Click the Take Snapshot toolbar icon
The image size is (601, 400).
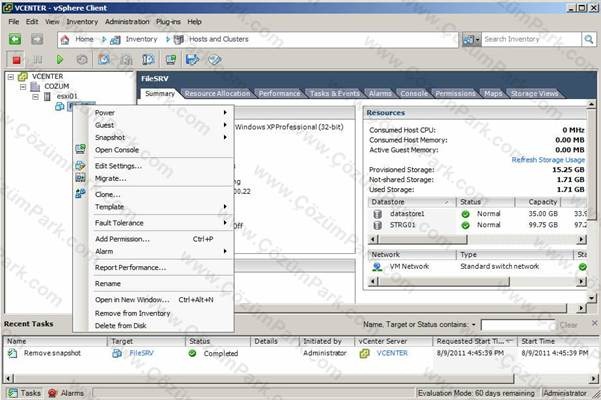coord(104,59)
